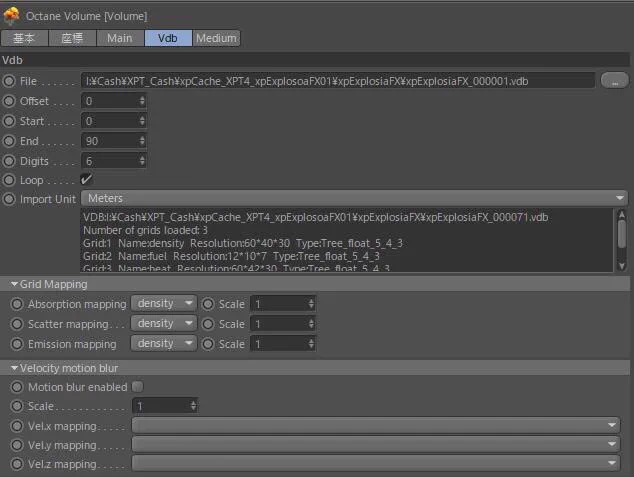The height and width of the screenshot is (477, 634).
Task: Toggle the Vel.y mapping animation dot
Action: [x=17, y=445]
